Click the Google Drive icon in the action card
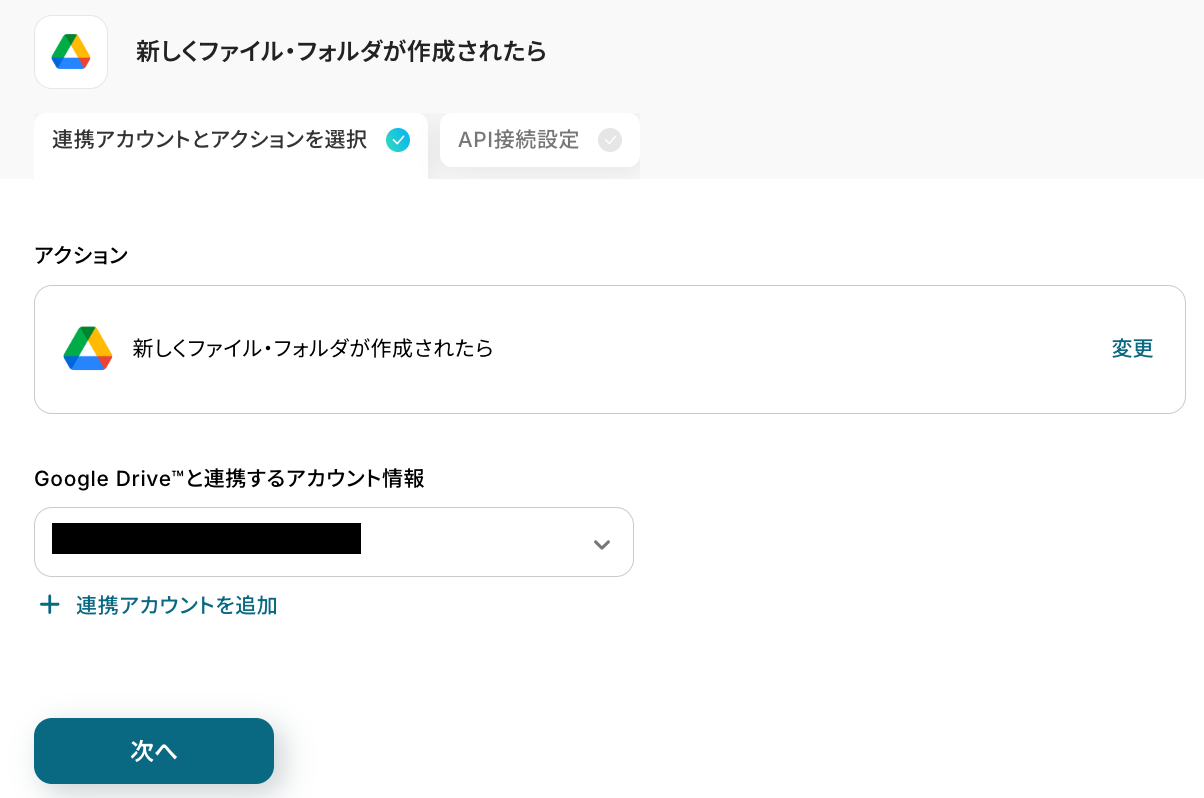This screenshot has height=798, width=1204. pos(88,348)
